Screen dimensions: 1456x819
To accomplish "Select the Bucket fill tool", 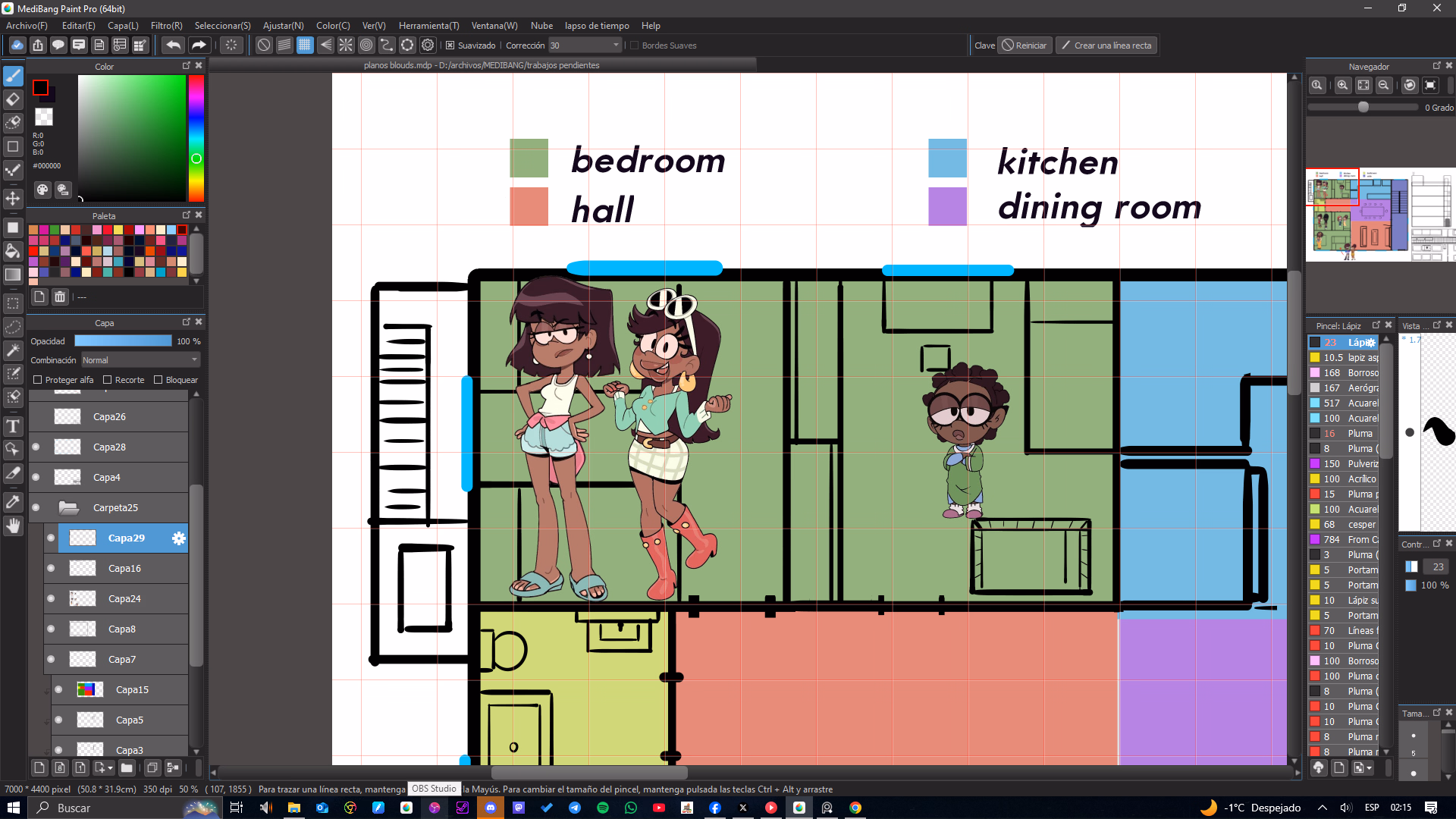I will pos(13,251).
